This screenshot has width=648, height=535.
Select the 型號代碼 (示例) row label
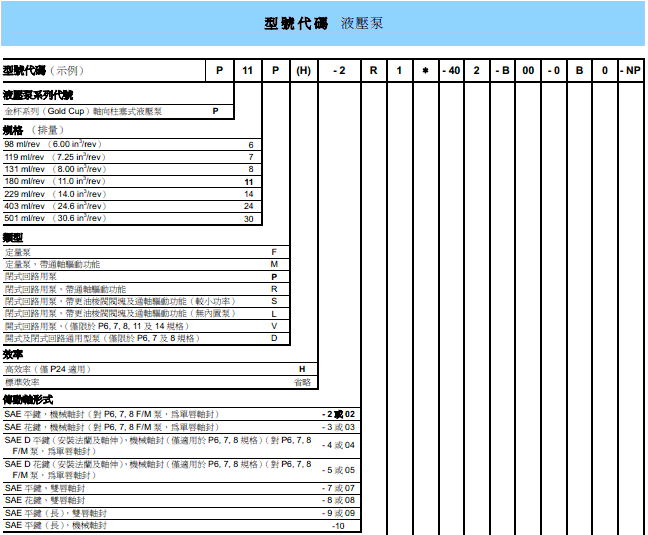click(45, 71)
